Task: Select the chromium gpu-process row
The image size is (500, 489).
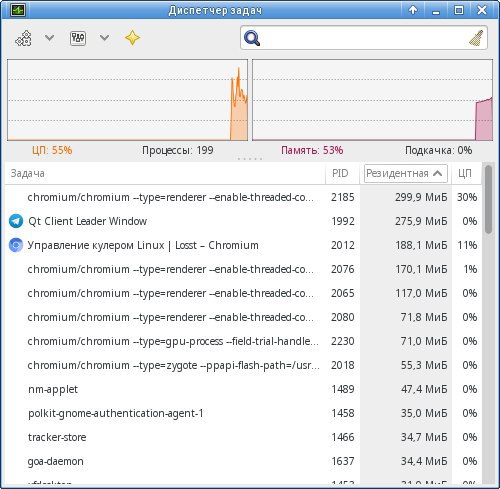Action: 243,341
